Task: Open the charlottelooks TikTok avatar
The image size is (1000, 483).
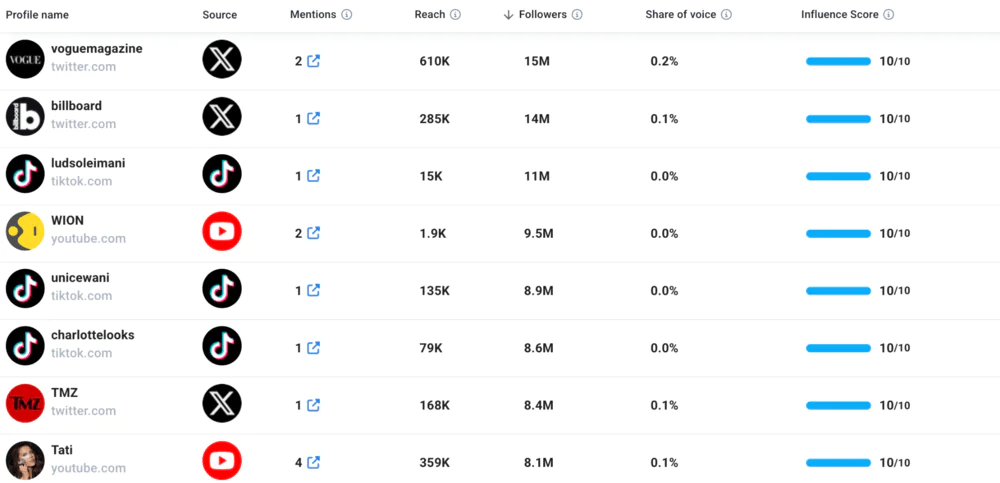Action: 25,346
